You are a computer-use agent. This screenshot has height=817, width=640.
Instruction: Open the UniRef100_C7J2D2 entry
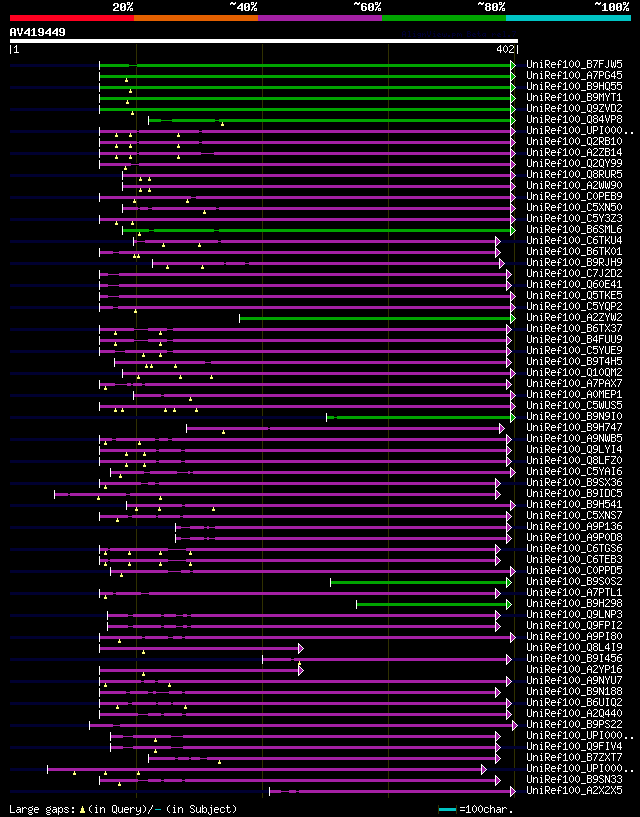tap(574, 274)
